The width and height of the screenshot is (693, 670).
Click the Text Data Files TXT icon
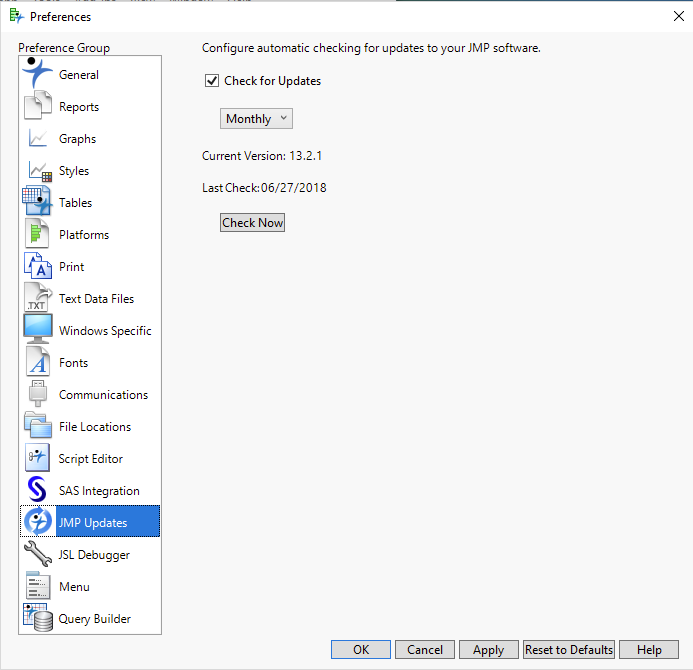38,297
